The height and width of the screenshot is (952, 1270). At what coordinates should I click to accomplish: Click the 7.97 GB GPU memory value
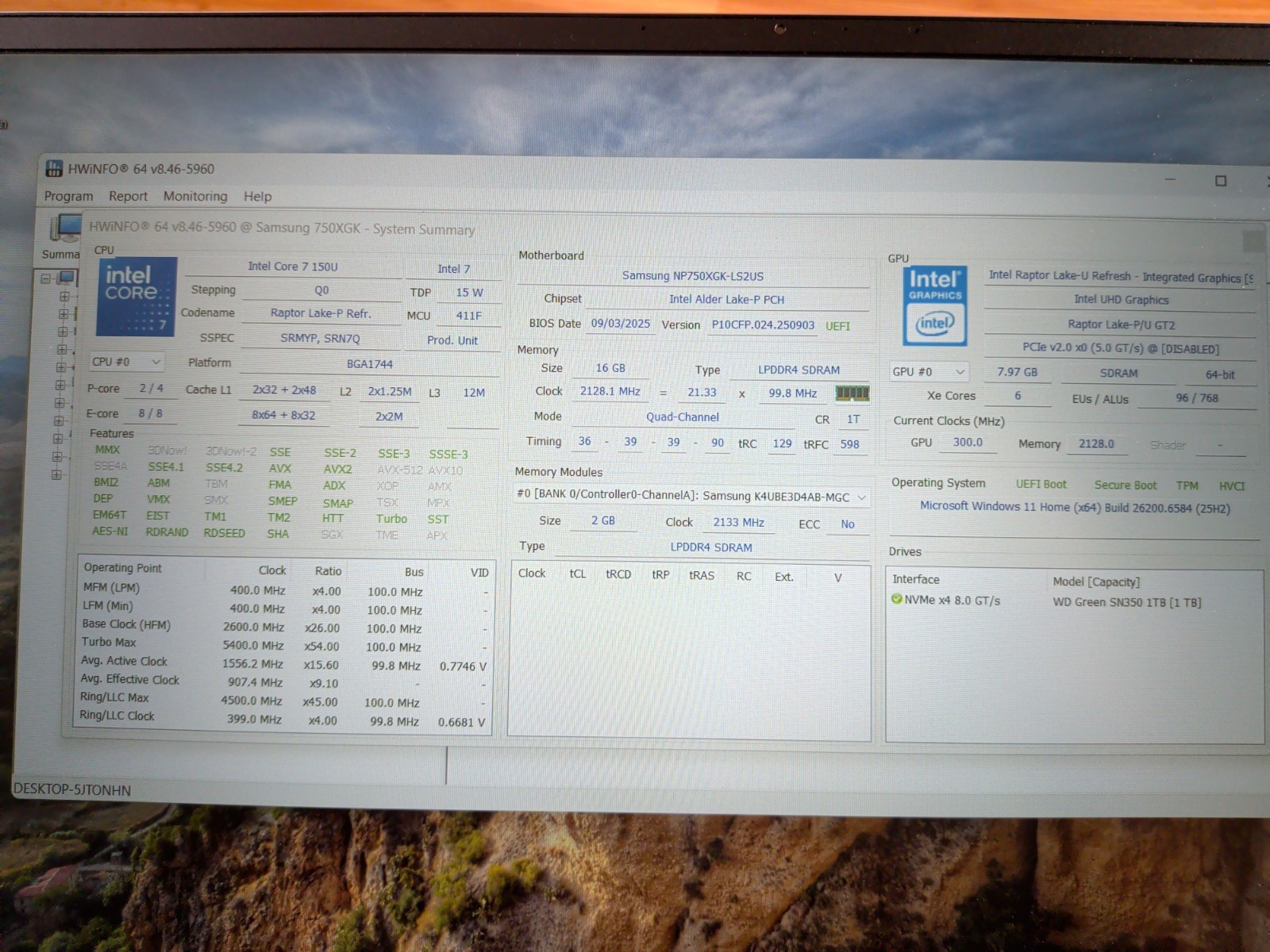(1017, 372)
